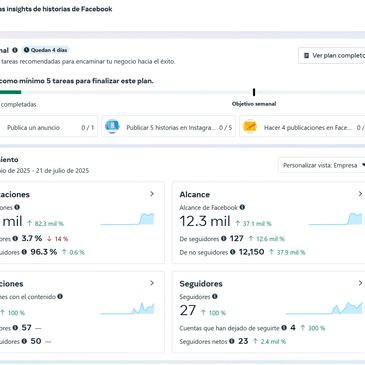
Task: Click the yellow Facebook publications task icon
Action: pos(250,127)
